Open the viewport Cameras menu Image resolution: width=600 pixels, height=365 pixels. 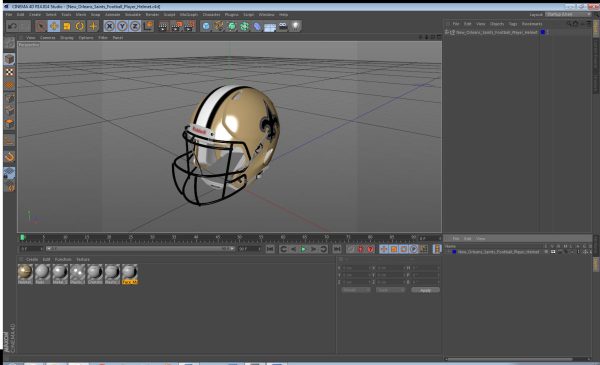tap(48, 37)
